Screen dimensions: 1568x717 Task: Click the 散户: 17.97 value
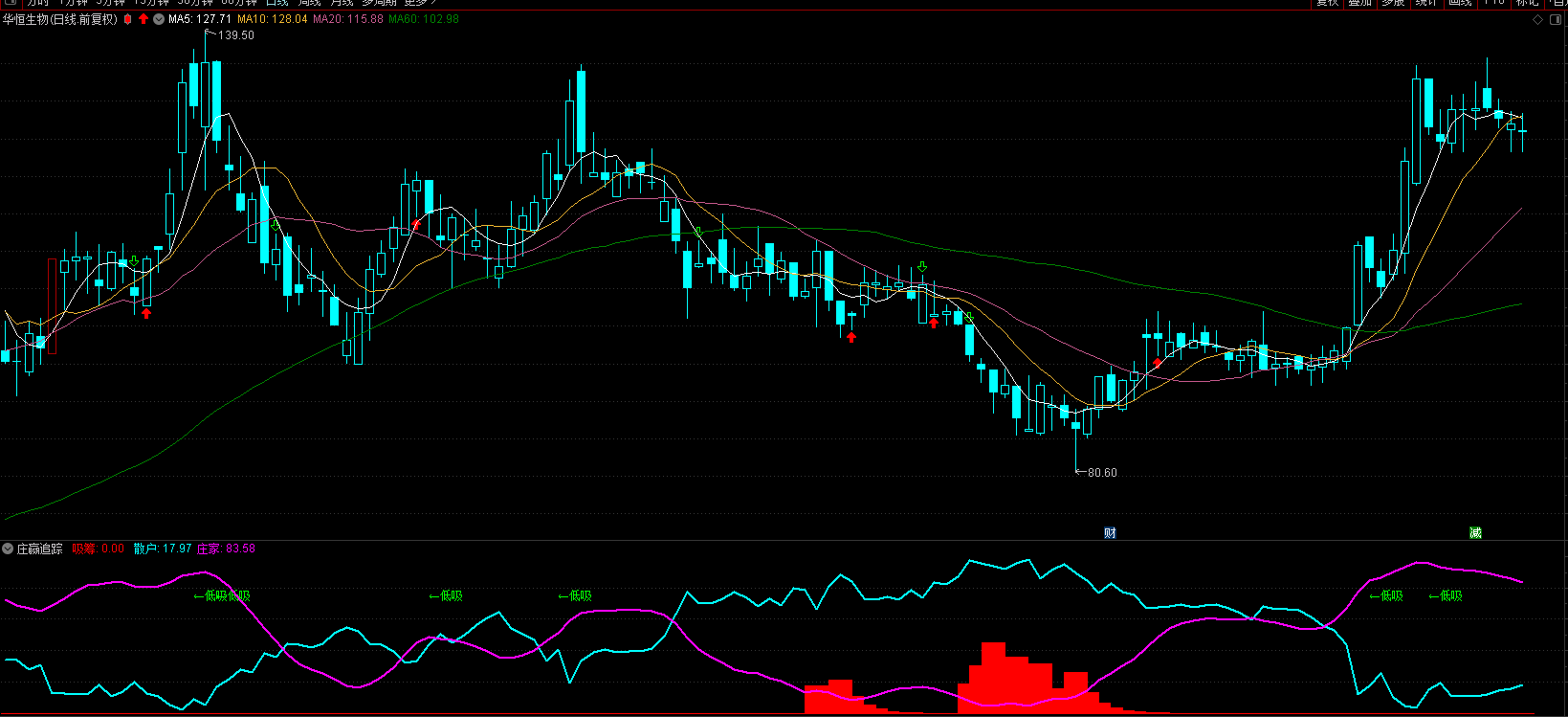tap(163, 549)
